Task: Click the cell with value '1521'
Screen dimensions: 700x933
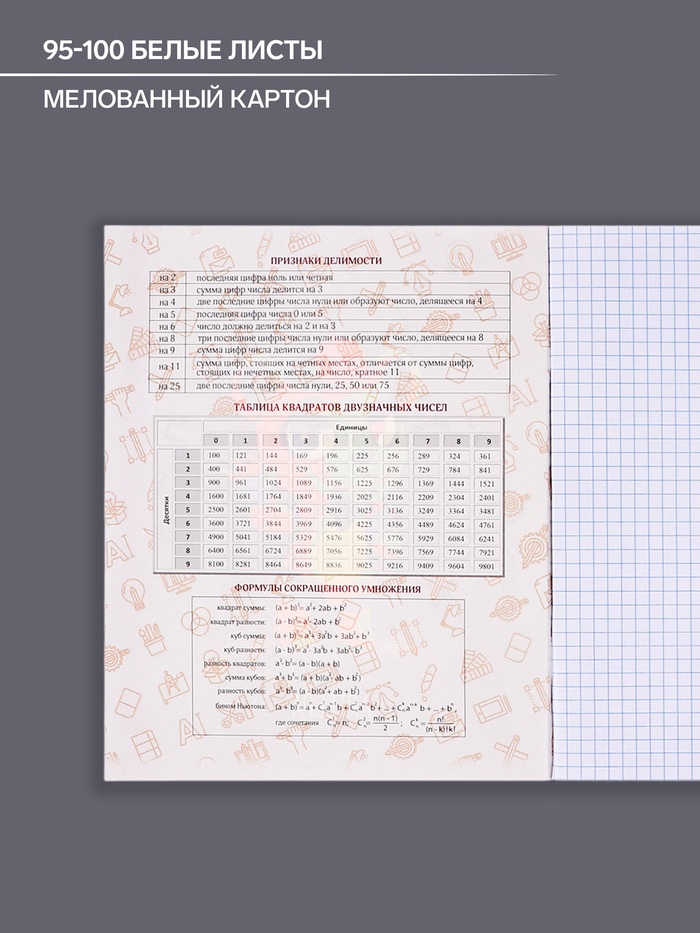Action: point(486,484)
